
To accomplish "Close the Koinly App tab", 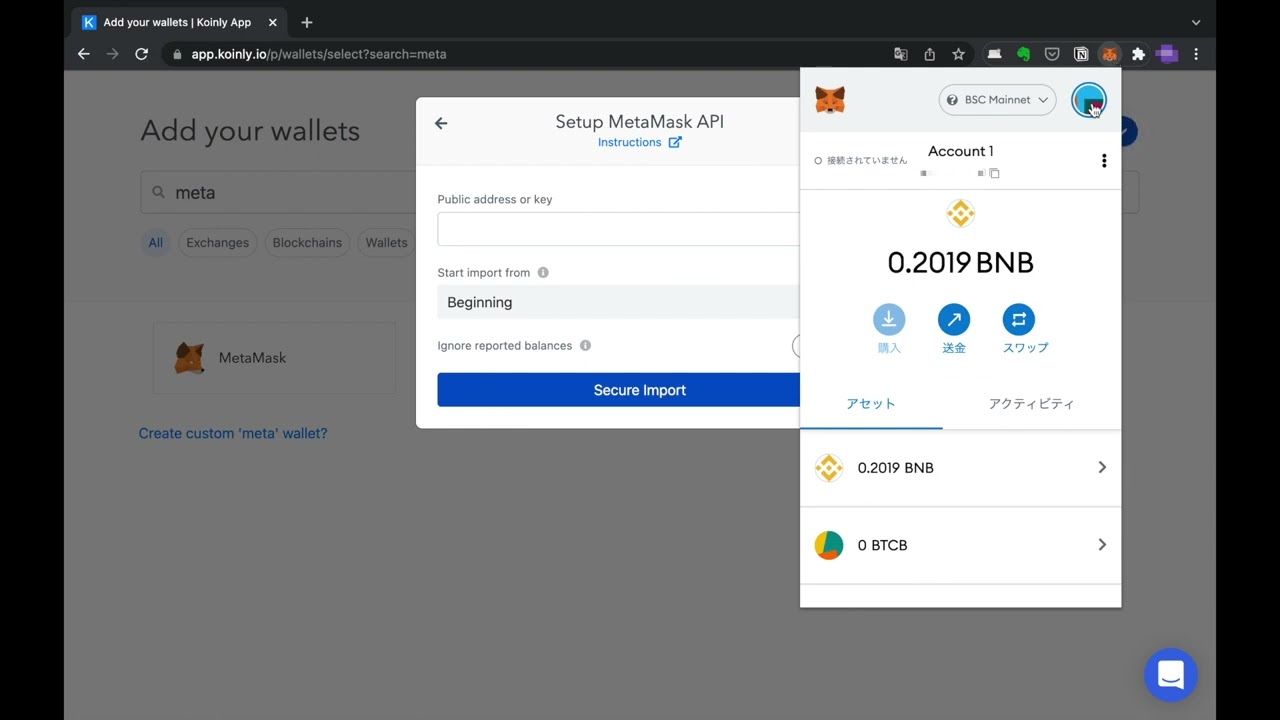I will point(272,22).
